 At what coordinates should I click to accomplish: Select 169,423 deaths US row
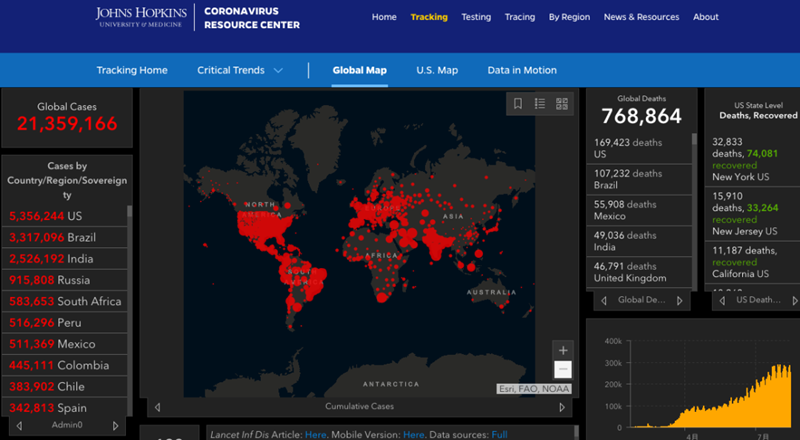click(x=639, y=148)
